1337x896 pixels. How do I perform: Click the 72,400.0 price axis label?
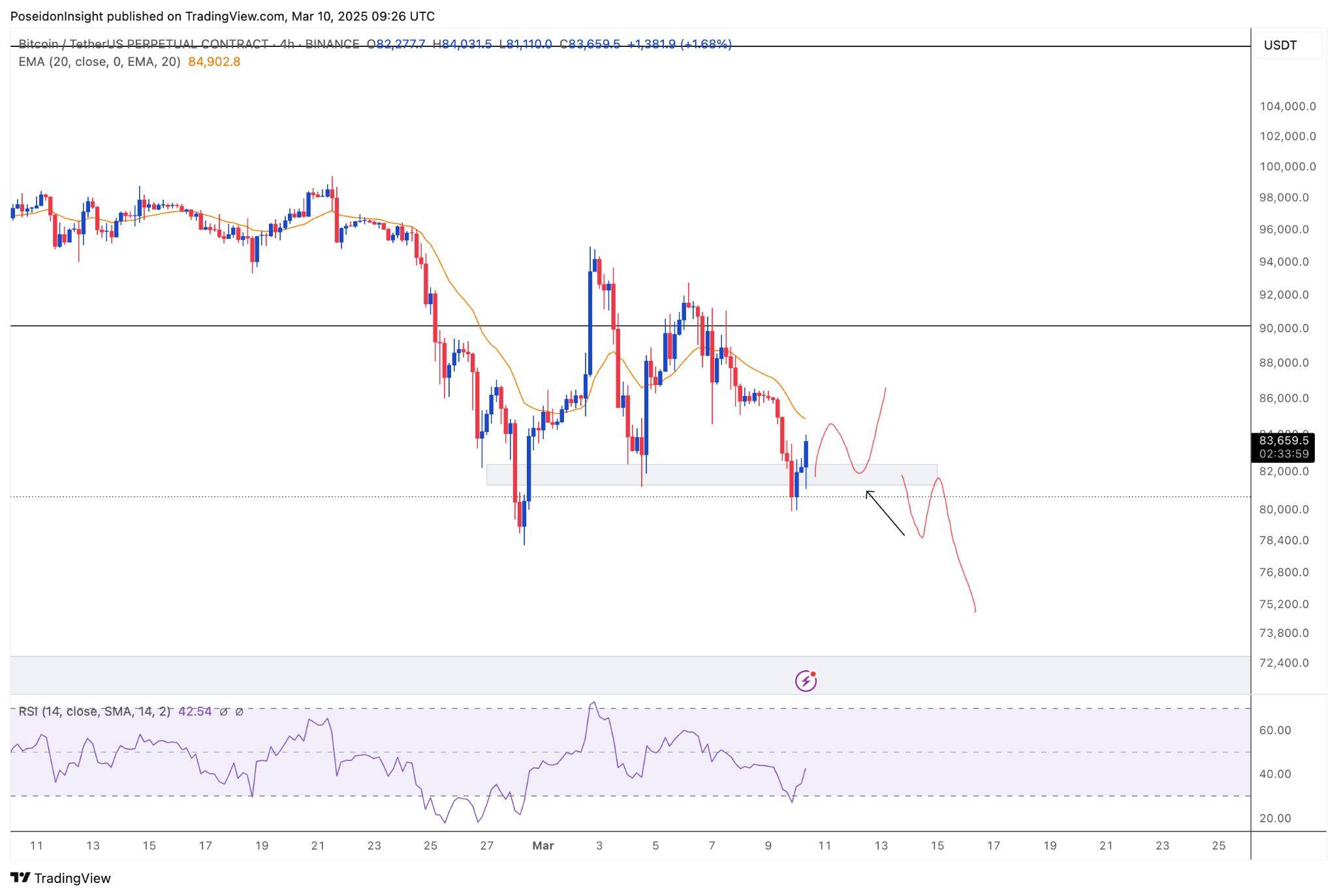coord(1284,663)
